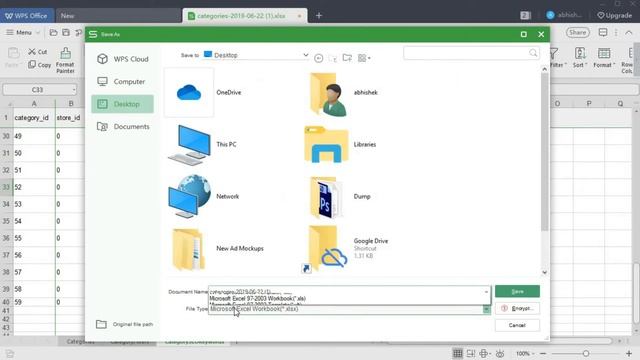Open Documents location in sidebar
This screenshot has height=360, width=640.
tap(122, 127)
